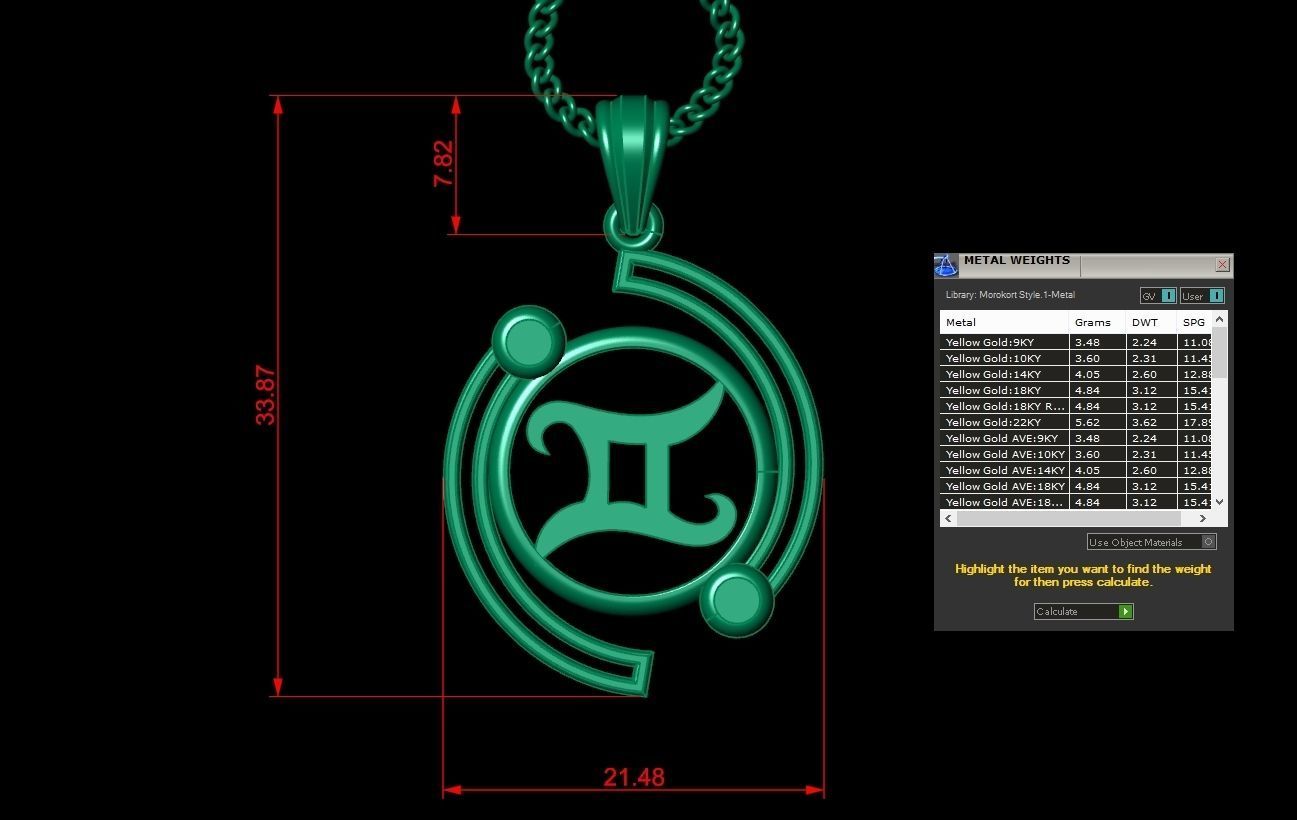1297x820 pixels.
Task: Sort by the DWT column header
Action: 1151,322
